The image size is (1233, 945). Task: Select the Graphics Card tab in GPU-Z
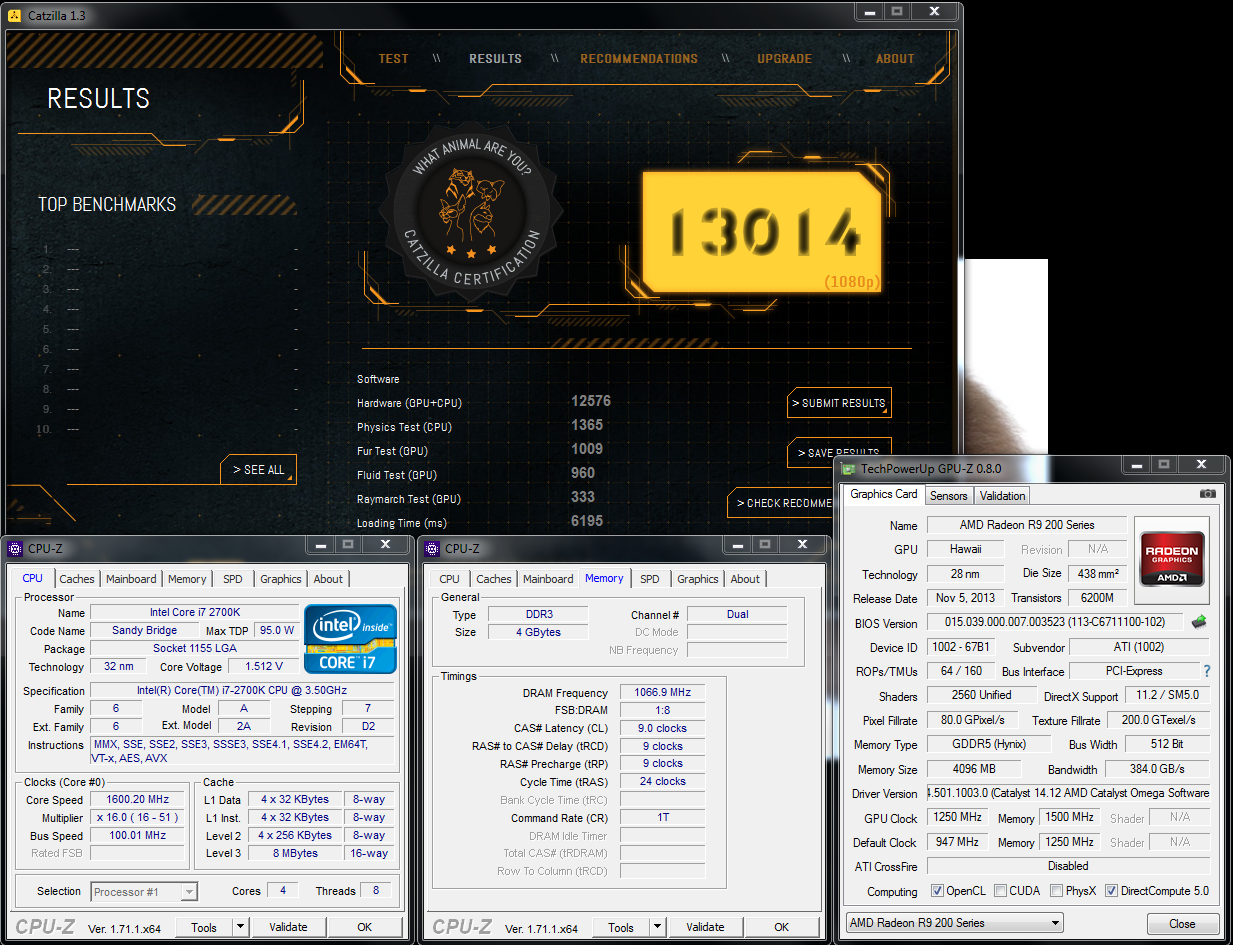tap(884, 494)
